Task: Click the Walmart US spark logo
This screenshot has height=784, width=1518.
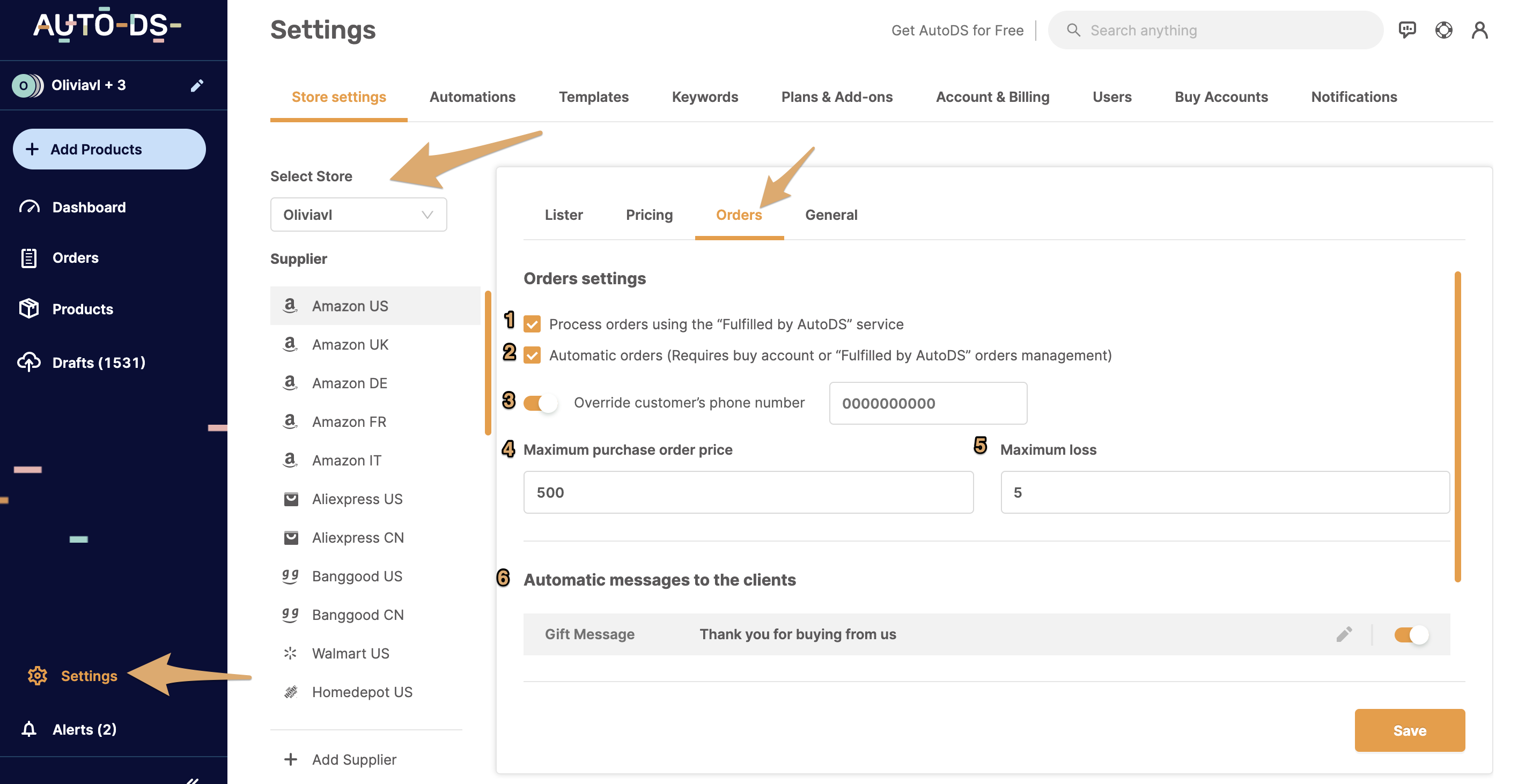Action: tap(290, 653)
